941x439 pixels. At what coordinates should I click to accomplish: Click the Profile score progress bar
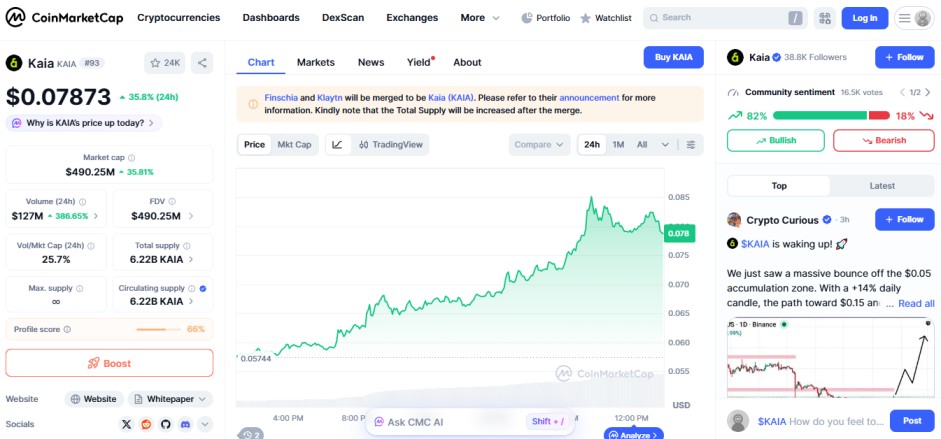(158, 329)
